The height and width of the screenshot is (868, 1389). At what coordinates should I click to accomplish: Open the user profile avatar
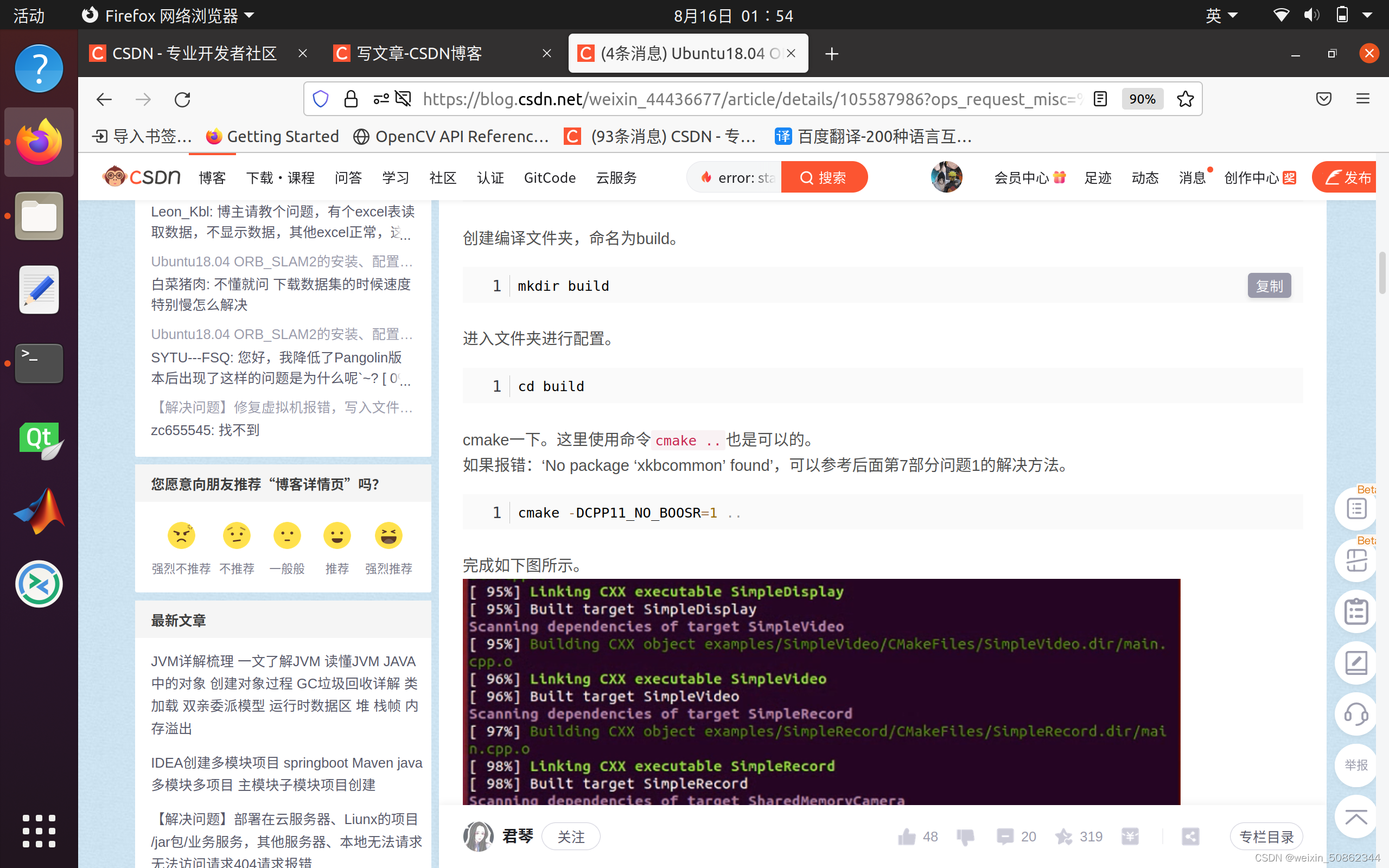click(946, 177)
